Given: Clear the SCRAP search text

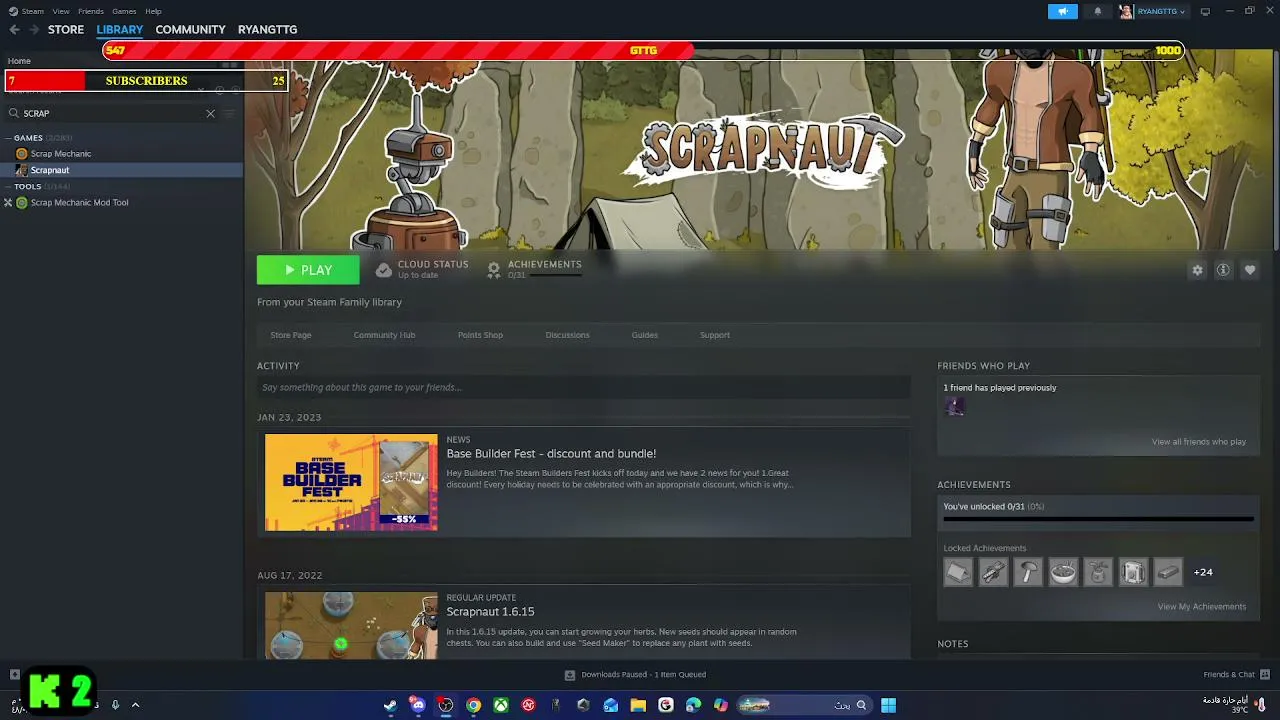Looking at the screenshot, I should [210, 114].
